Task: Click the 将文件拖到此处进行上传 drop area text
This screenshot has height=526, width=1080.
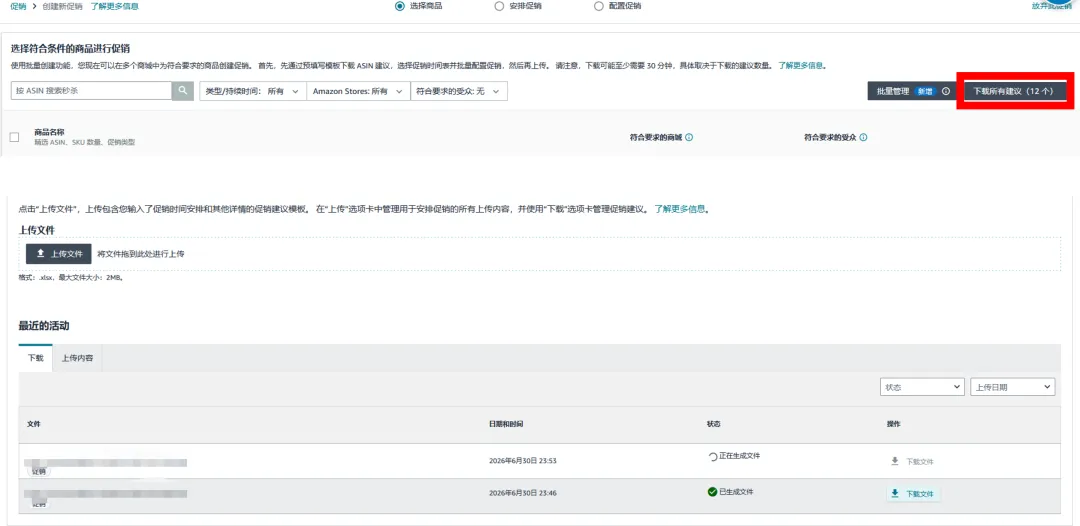Action: 141,253
